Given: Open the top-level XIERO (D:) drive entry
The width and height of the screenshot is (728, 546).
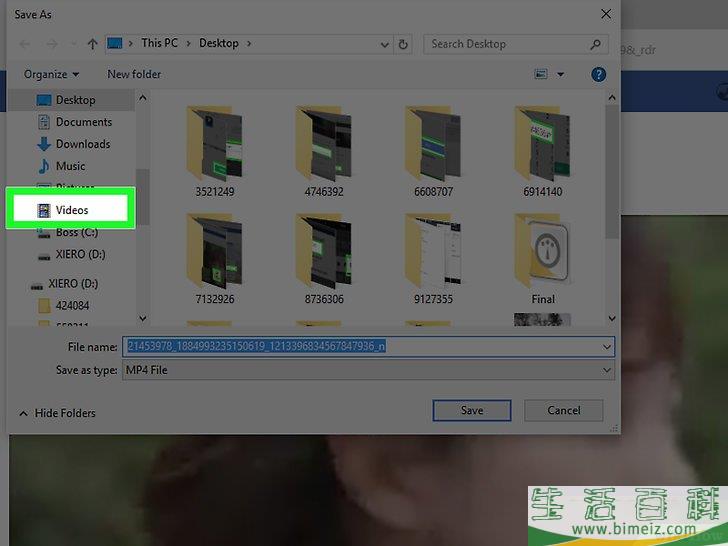Looking at the screenshot, I should pyautogui.click(x=71, y=284).
